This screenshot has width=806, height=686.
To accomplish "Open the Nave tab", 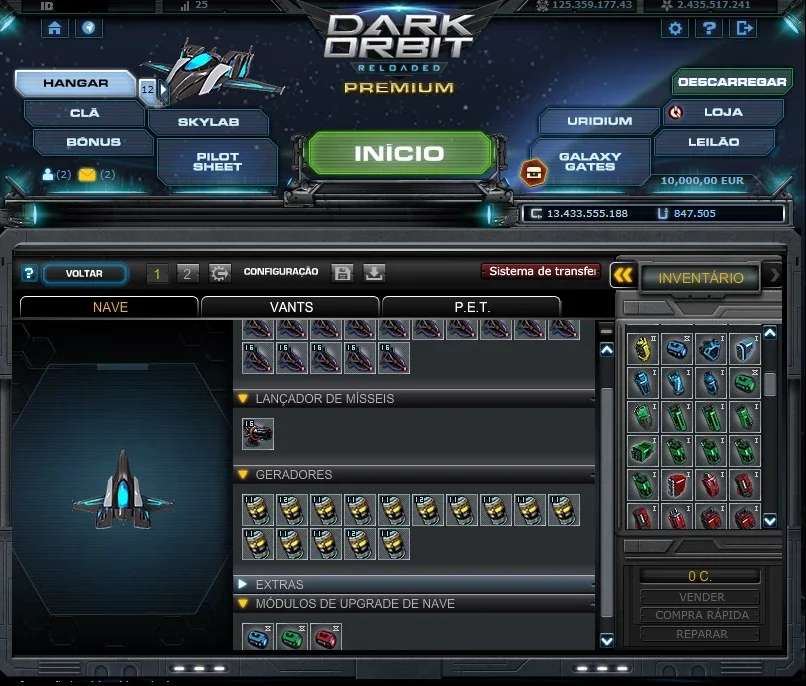I will click(x=109, y=307).
